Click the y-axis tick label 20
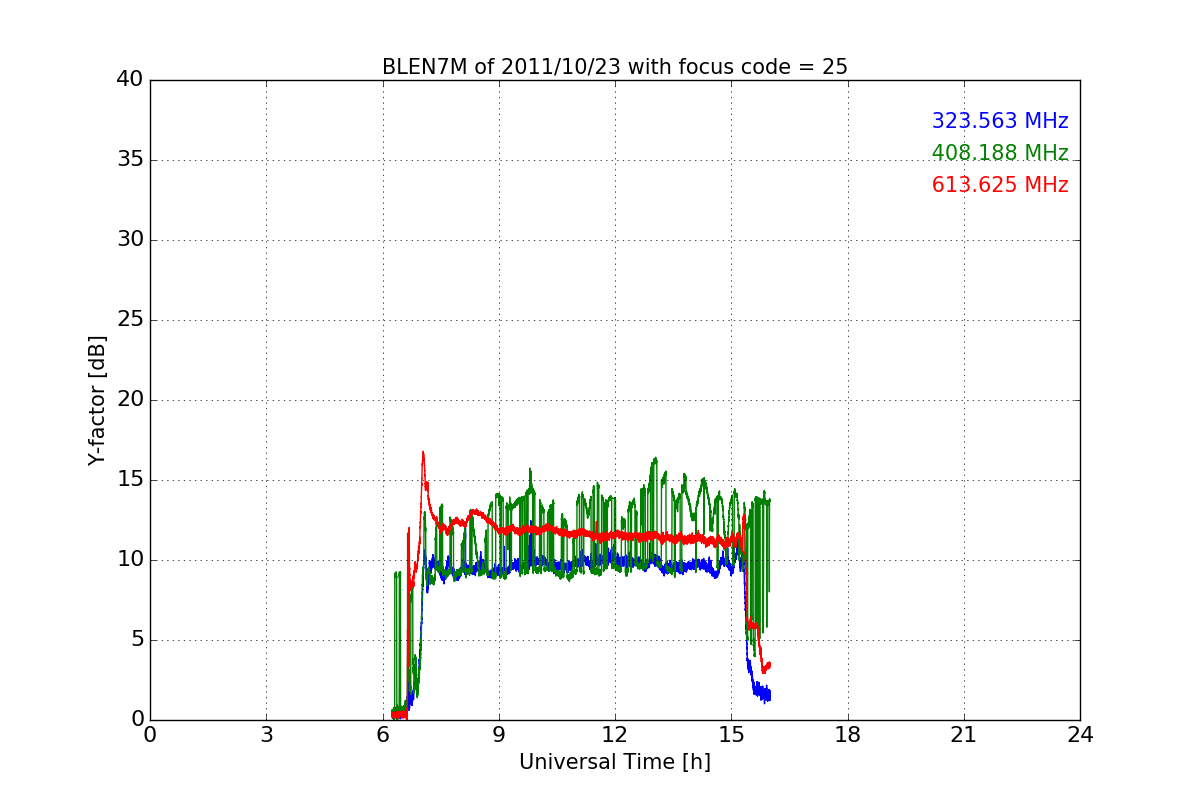 tap(130, 400)
